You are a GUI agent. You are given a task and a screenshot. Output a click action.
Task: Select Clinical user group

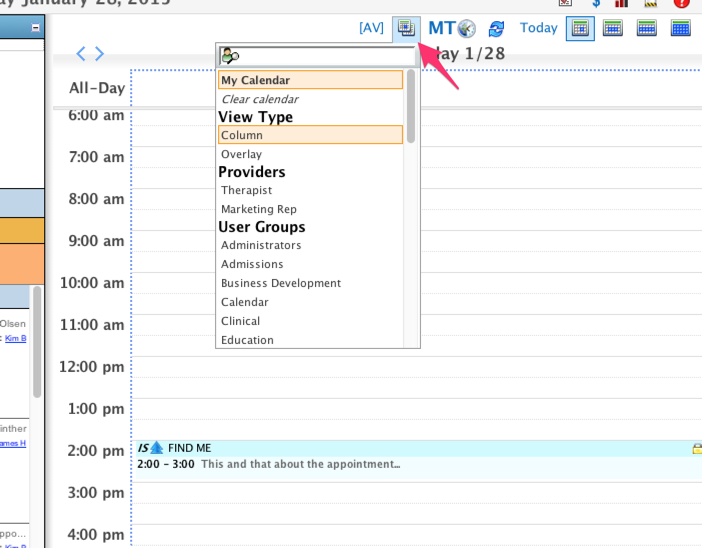click(240, 321)
